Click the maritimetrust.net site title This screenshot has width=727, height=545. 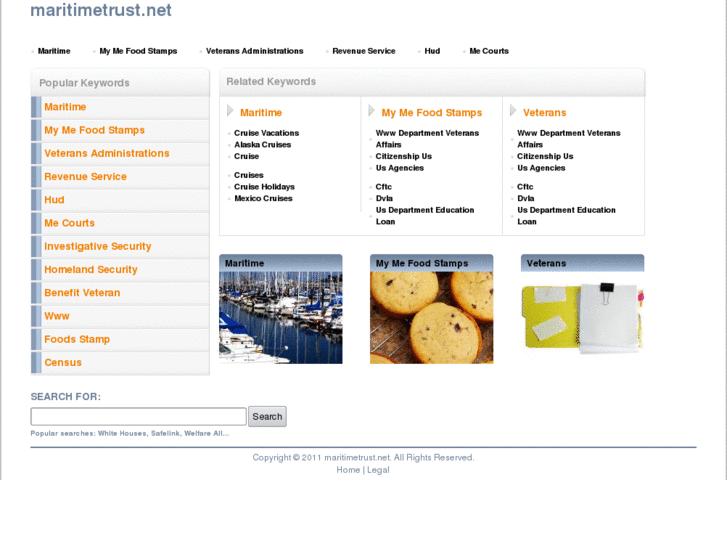(101, 10)
